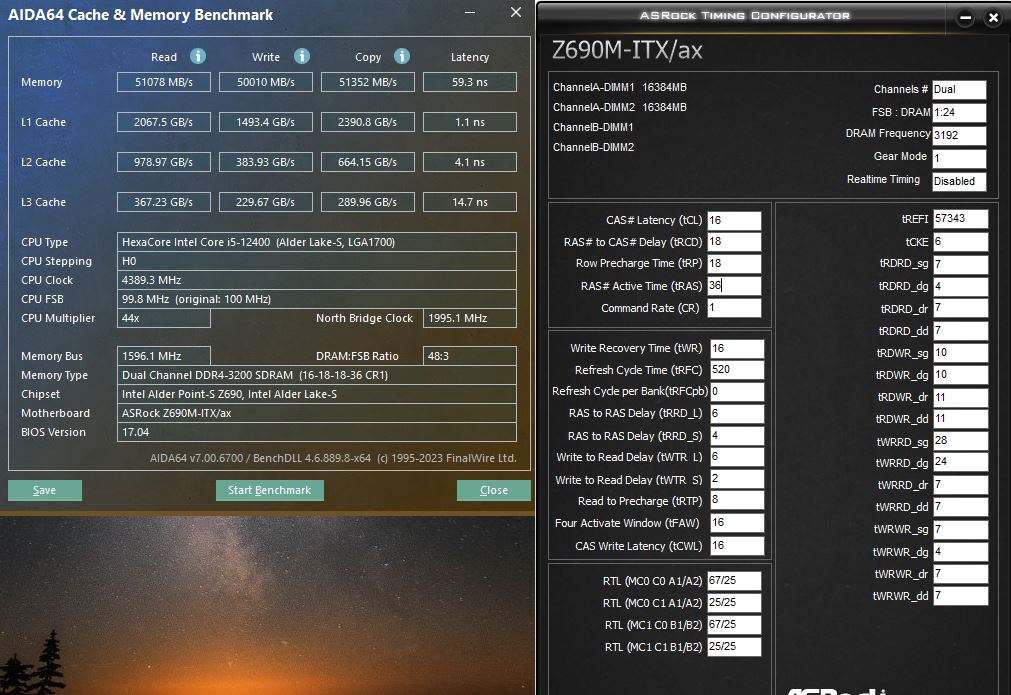The height and width of the screenshot is (695, 1011).
Task: Click the Write to Read Delay (tWTR_L) field
Action: pyautogui.click(x=737, y=456)
